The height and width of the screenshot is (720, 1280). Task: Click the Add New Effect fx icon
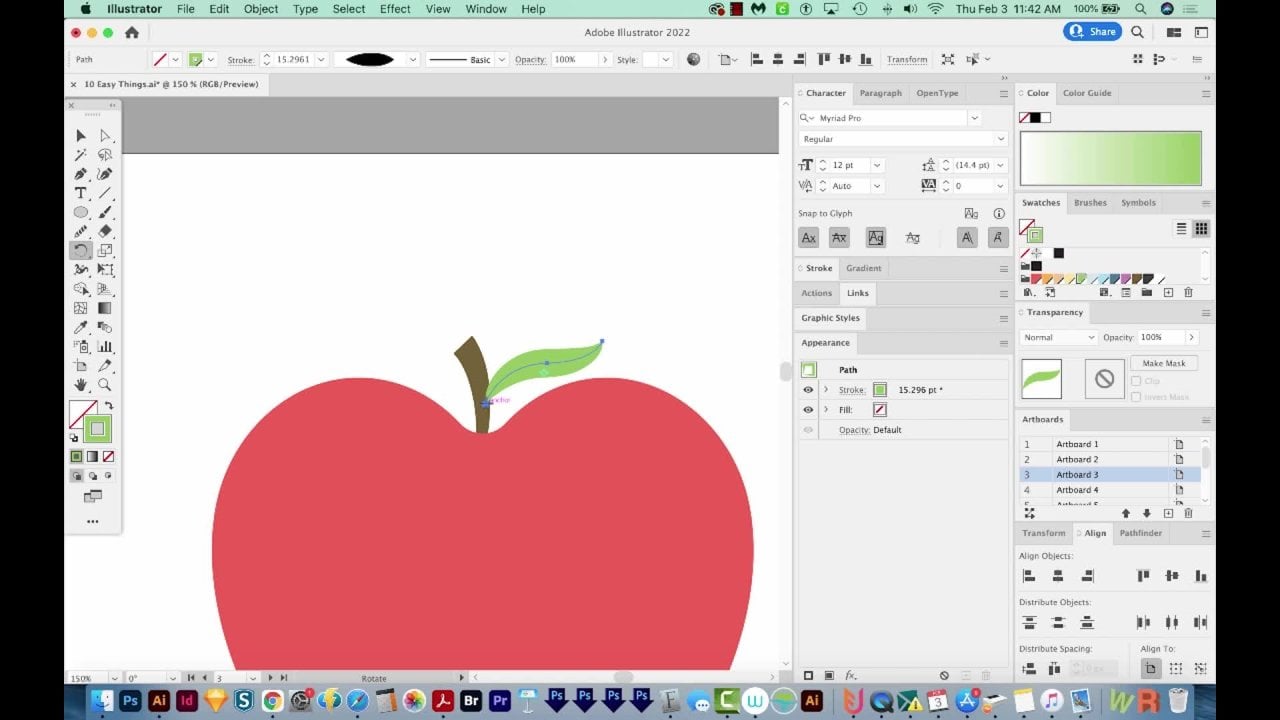851,676
